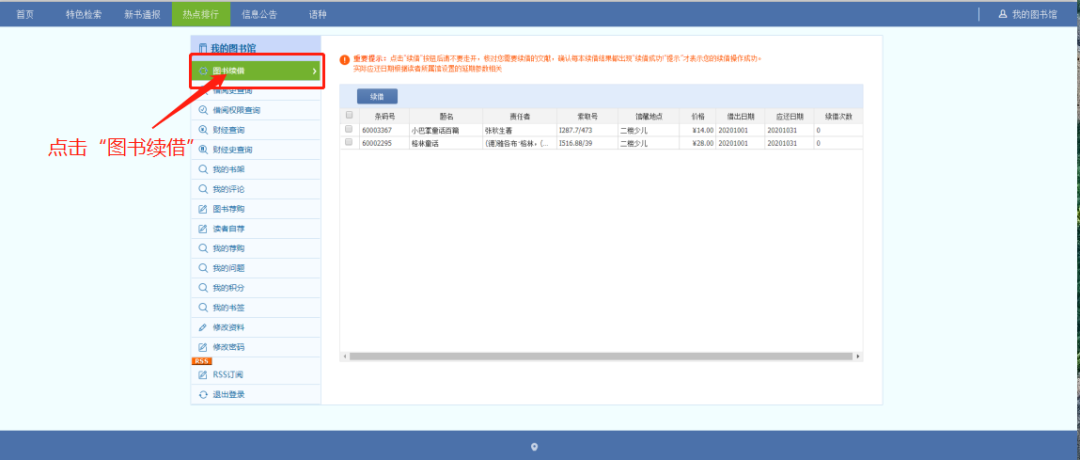Click the title 小巴掌童话百篇
The width and height of the screenshot is (1080, 460).
(434, 130)
